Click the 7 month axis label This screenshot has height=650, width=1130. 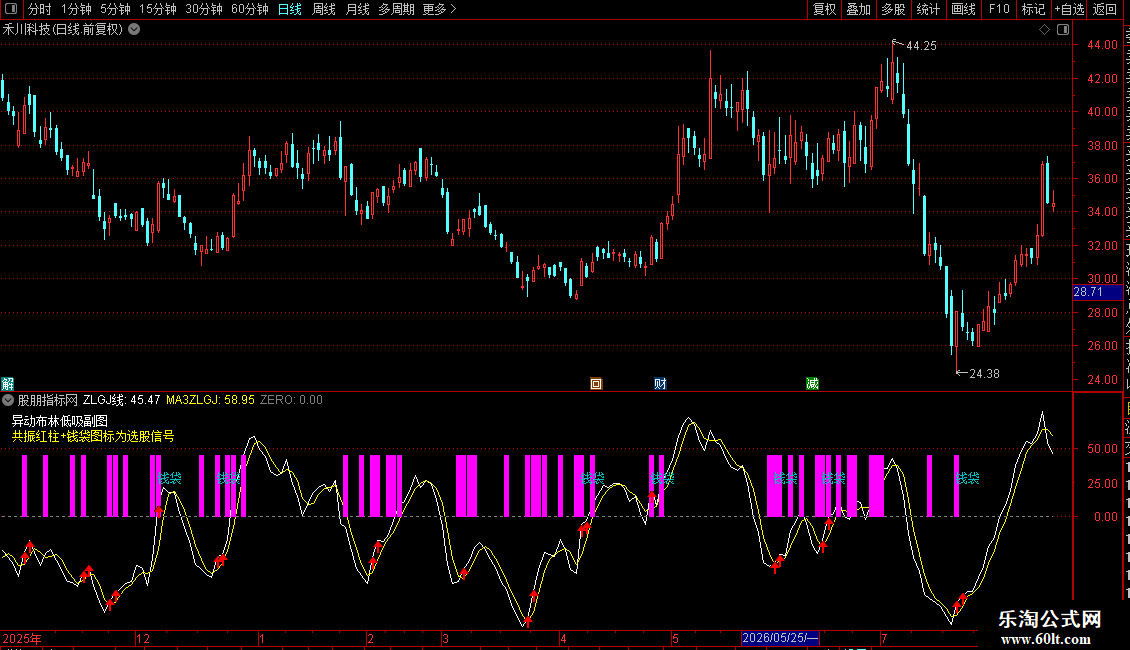point(884,638)
